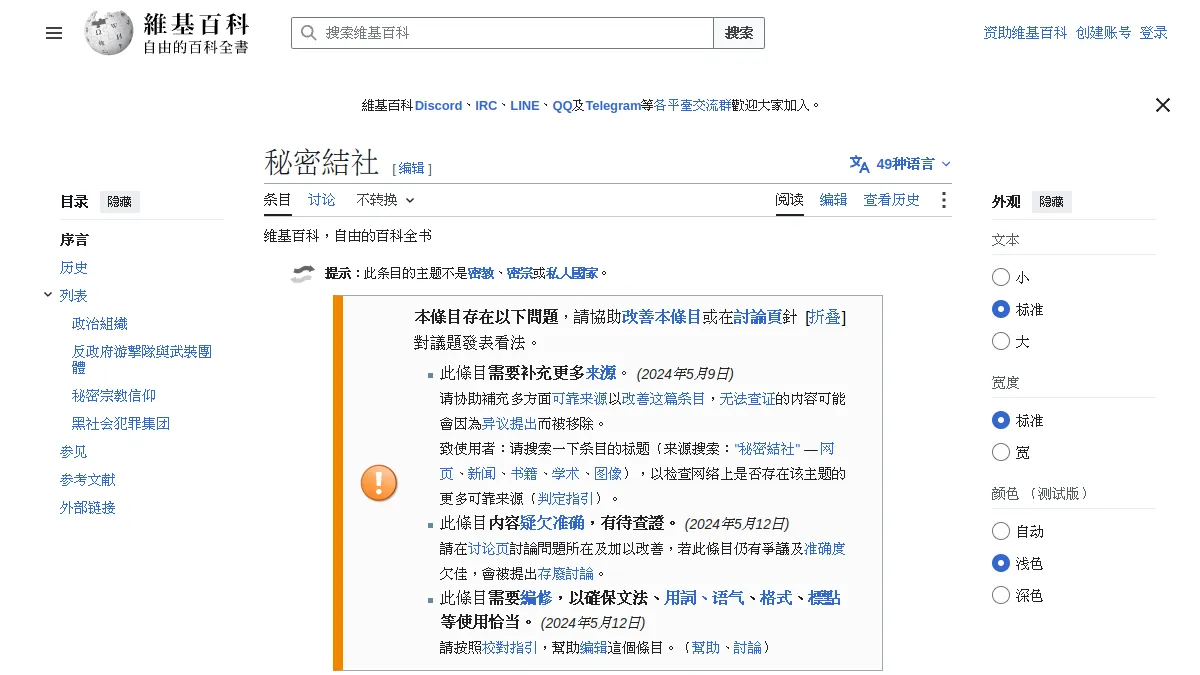Go to 反政府游擊隊與武裝團體 in contents
The image size is (1200, 675).
[x=142, y=360]
